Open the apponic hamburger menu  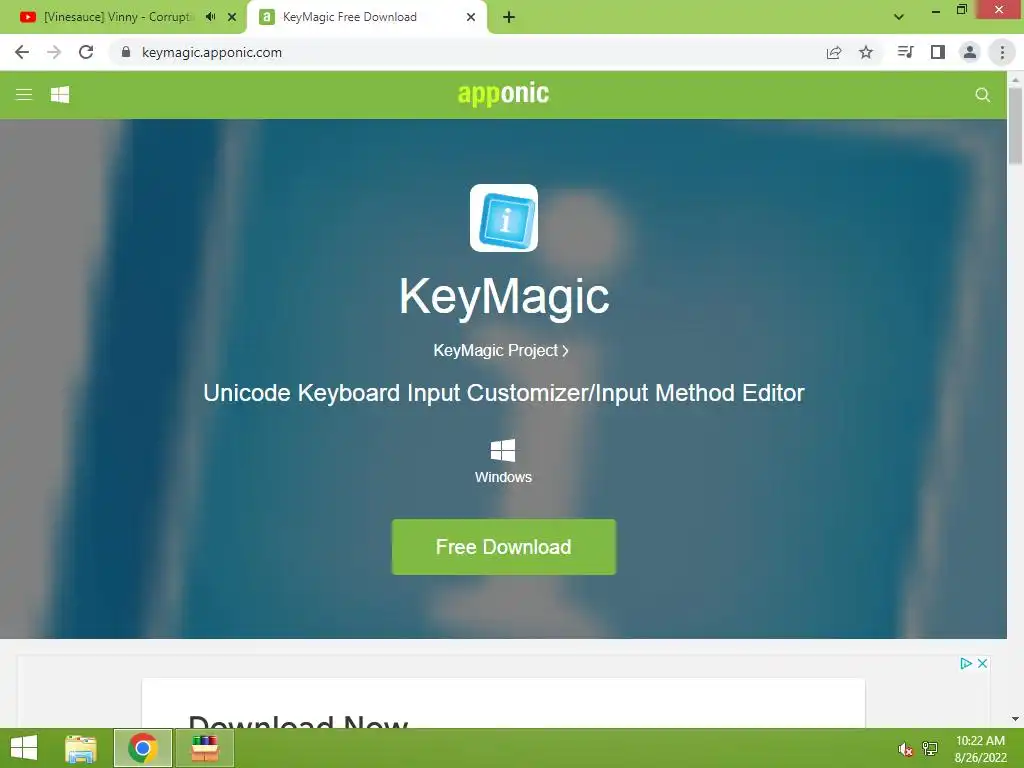coord(24,95)
